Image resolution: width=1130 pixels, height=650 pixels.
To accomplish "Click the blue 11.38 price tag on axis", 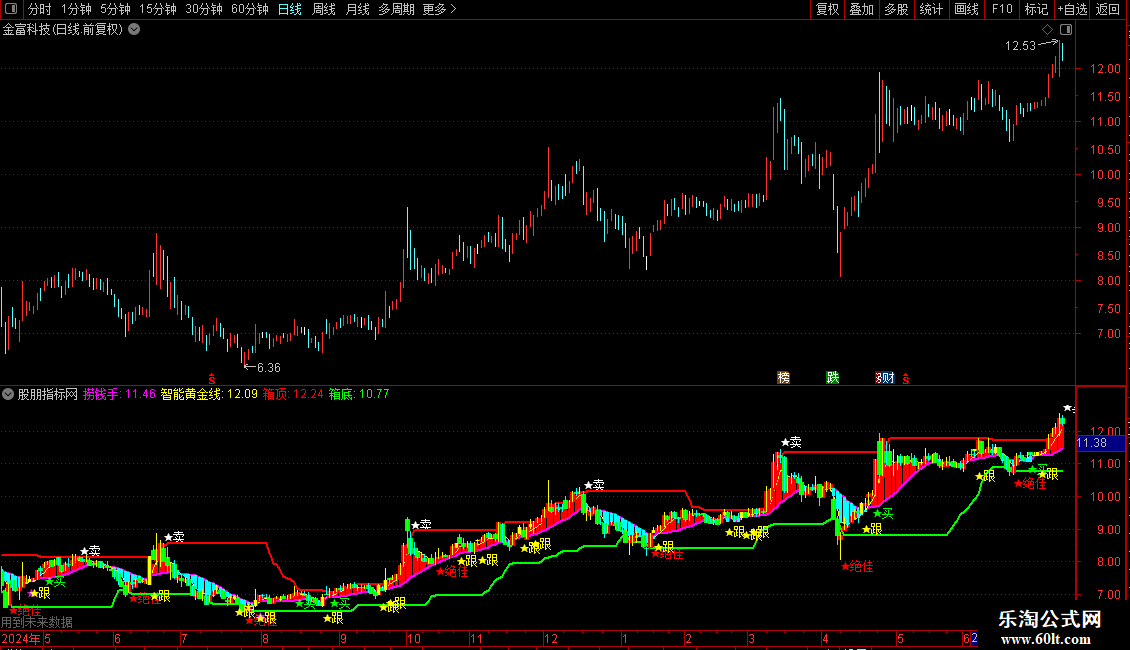I will [1100, 443].
